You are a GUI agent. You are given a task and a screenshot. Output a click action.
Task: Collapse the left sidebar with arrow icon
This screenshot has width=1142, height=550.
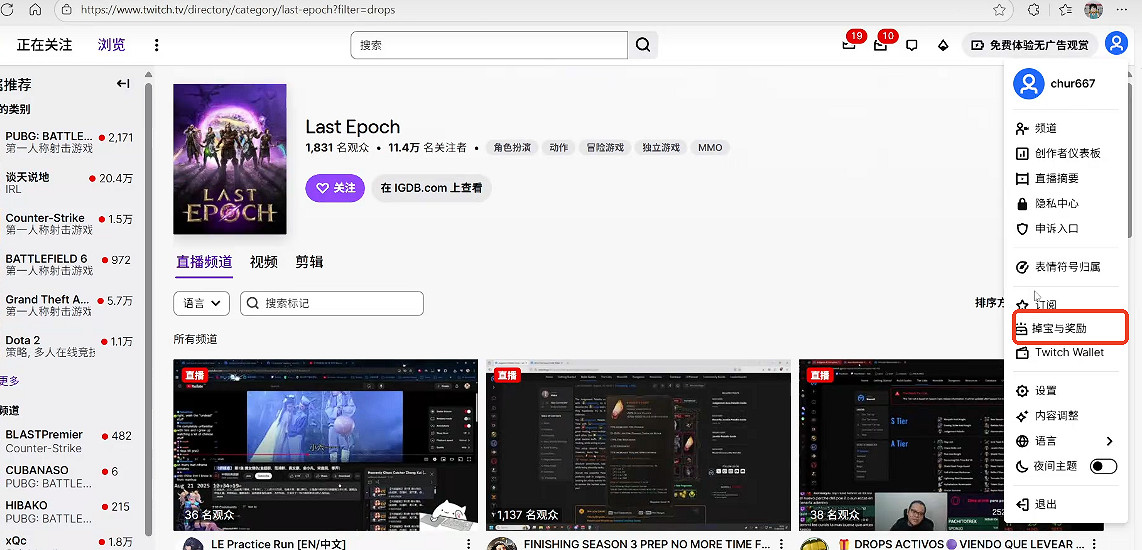(123, 84)
